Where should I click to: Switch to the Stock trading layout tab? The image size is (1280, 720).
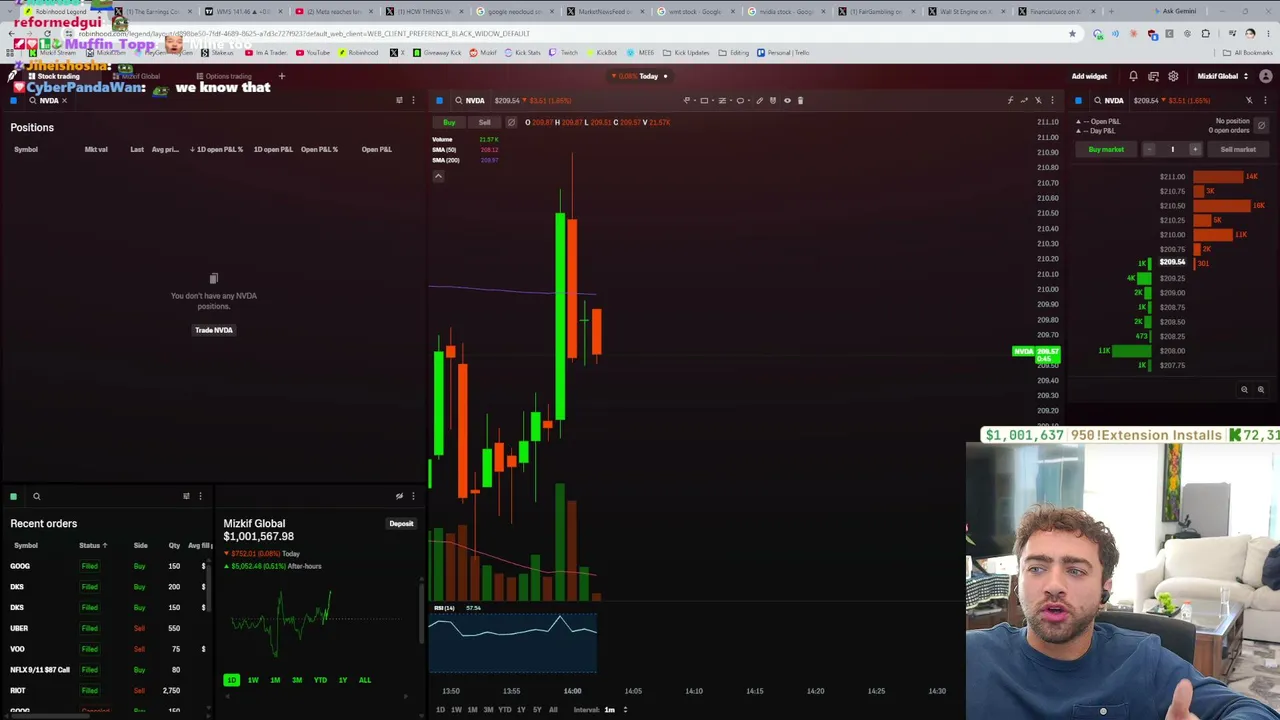[x=54, y=76]
